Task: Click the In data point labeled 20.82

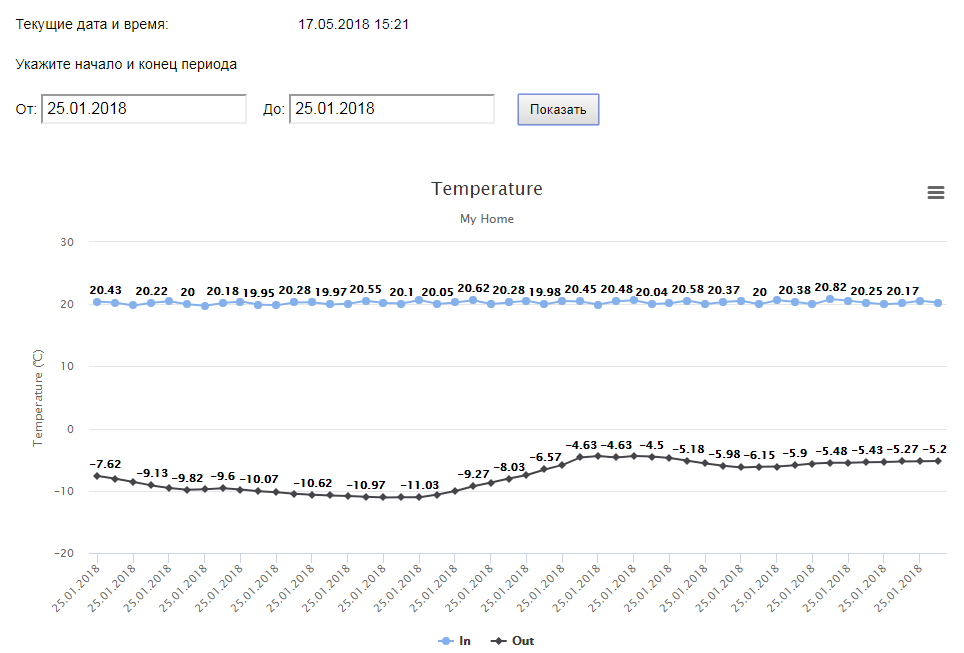Action: click(830, 299)
